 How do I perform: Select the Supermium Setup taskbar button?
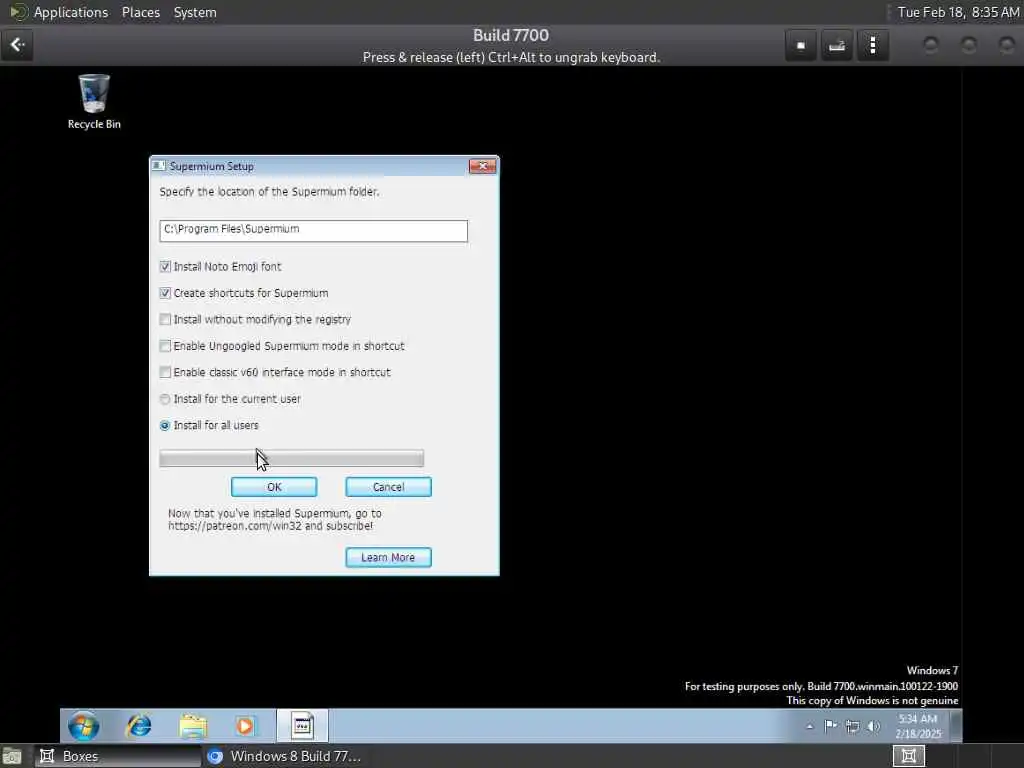coord(302,726)
